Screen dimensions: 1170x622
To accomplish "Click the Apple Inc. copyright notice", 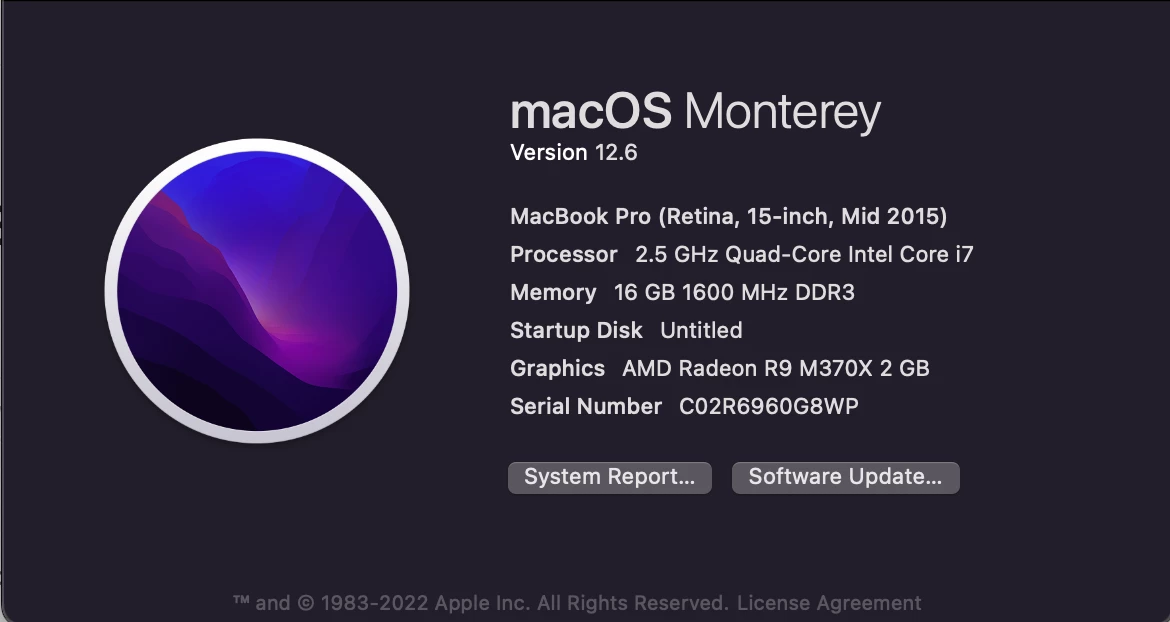I will pyautogui.click(x=481, y=603).
